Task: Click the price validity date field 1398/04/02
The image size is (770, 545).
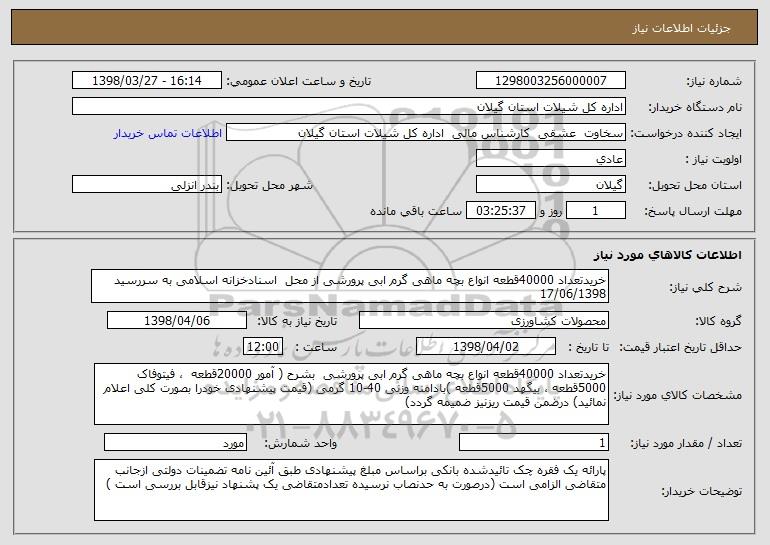Action: 486,347
